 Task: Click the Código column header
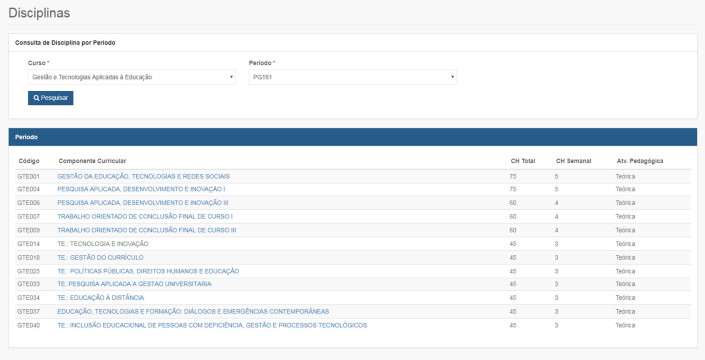(29, 161)
